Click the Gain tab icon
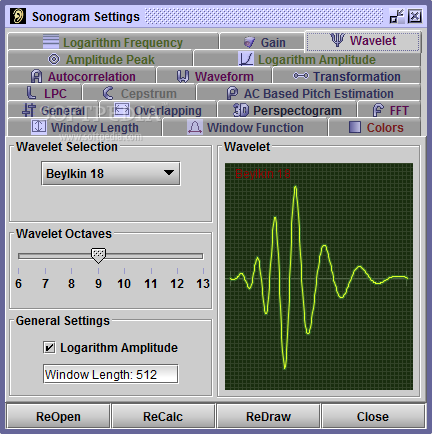Image resolution: width=432 pixels, height=434 pixels. (x=249, y=42)
